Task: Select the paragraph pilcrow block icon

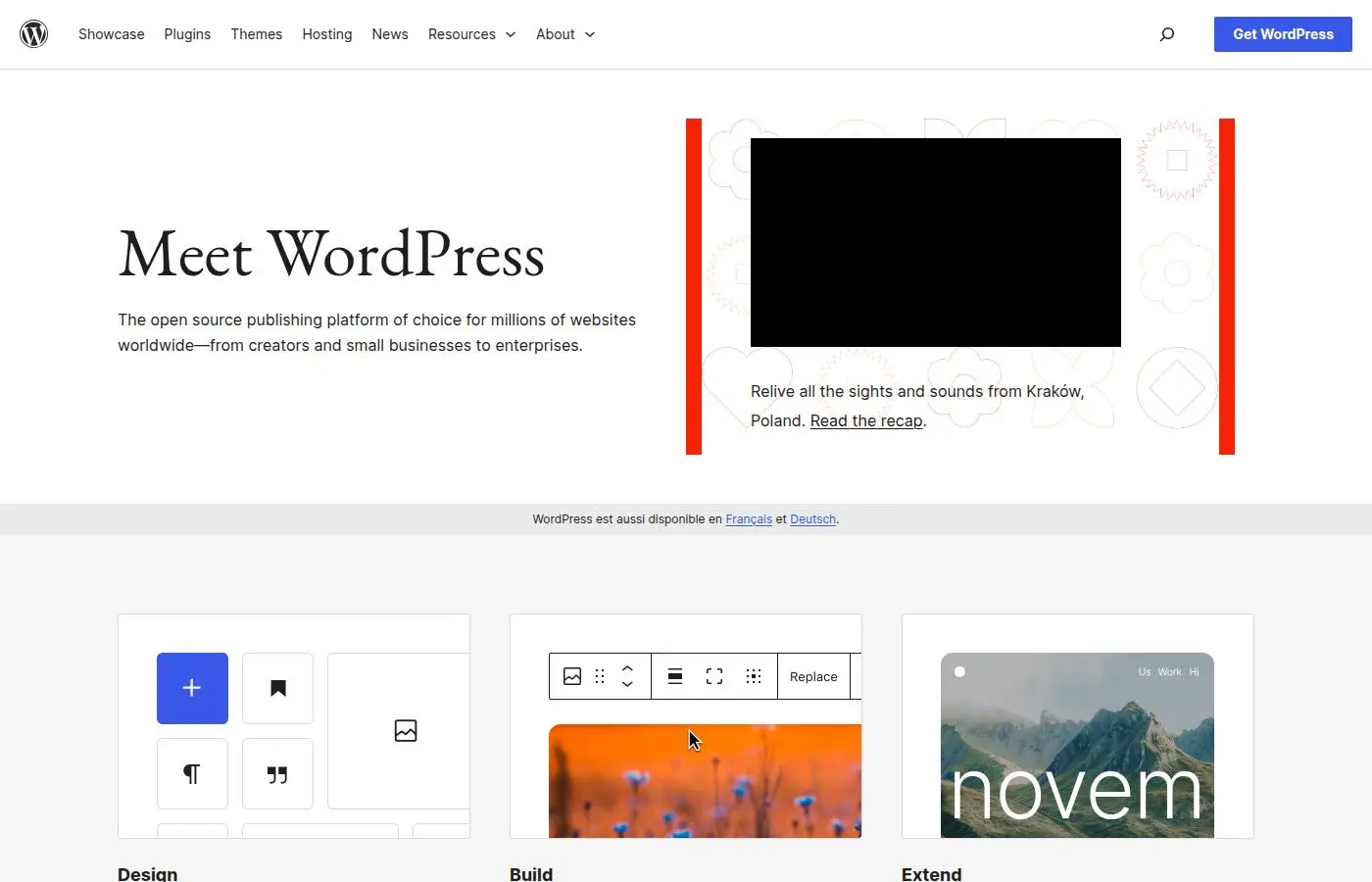Action: (x=192, y=774)
